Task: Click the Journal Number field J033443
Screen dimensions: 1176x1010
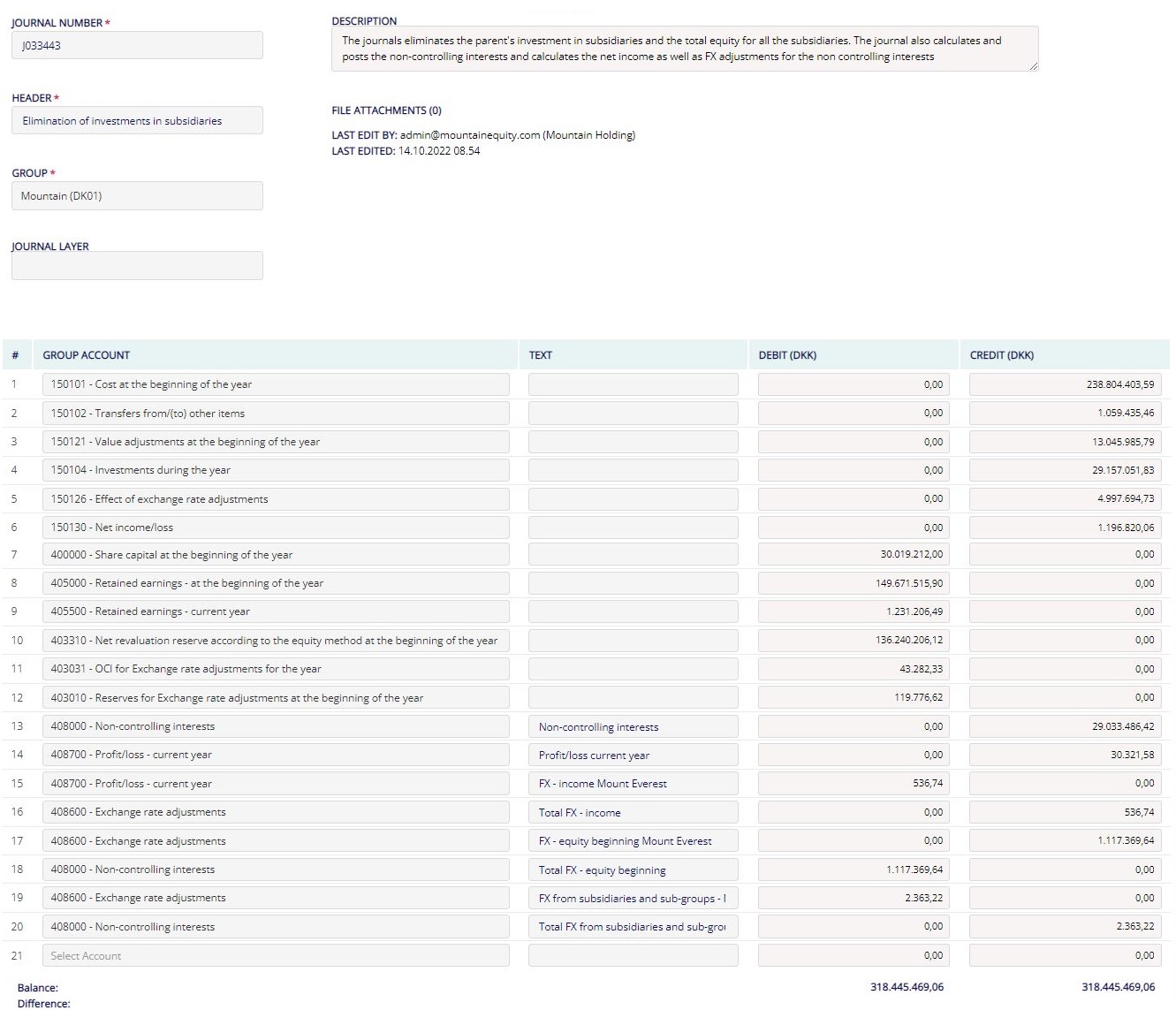Action: (137, 45)
